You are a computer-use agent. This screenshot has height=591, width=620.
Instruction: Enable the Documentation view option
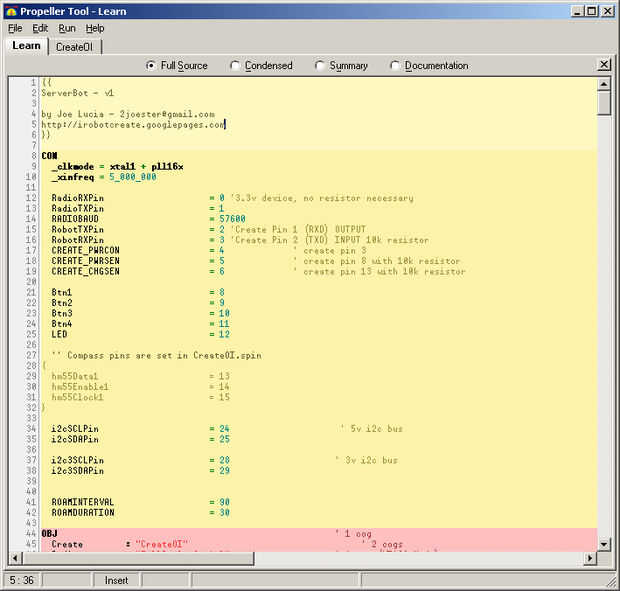(395, 66)
